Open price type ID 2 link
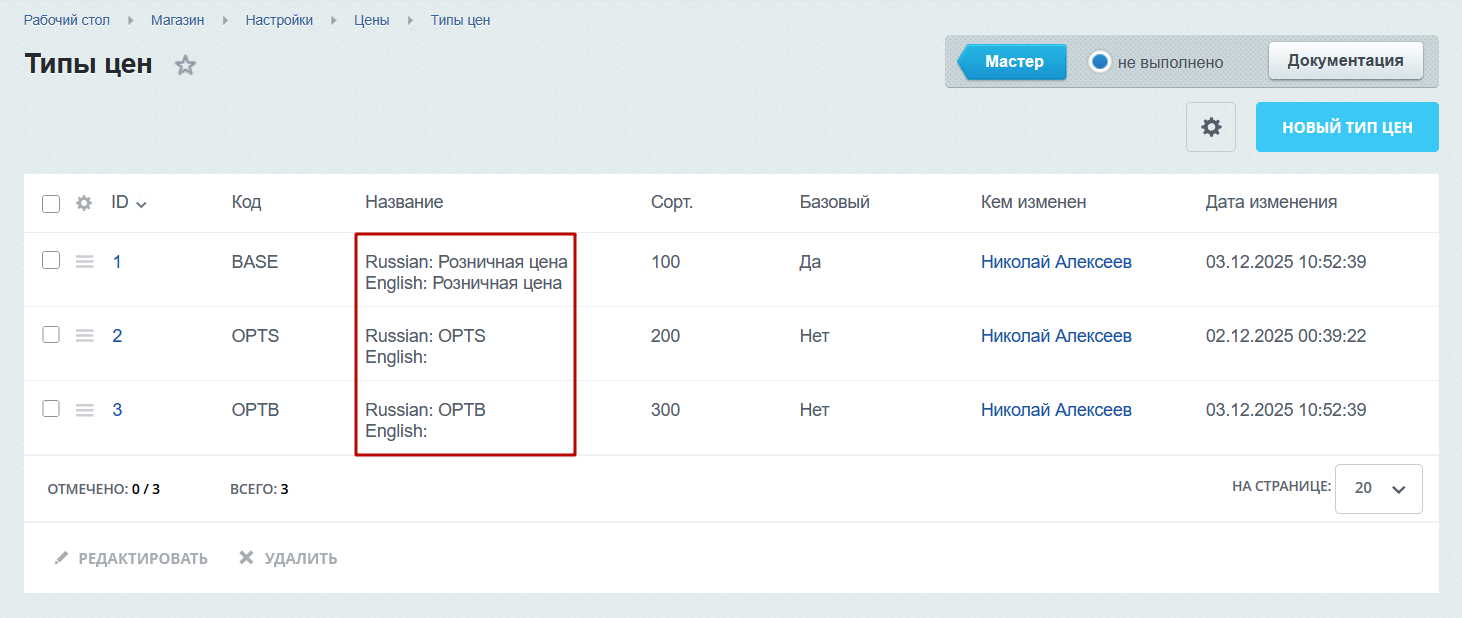Image resolution: width=1462 pixels, height=618 pixels. [x=117, y=336]
